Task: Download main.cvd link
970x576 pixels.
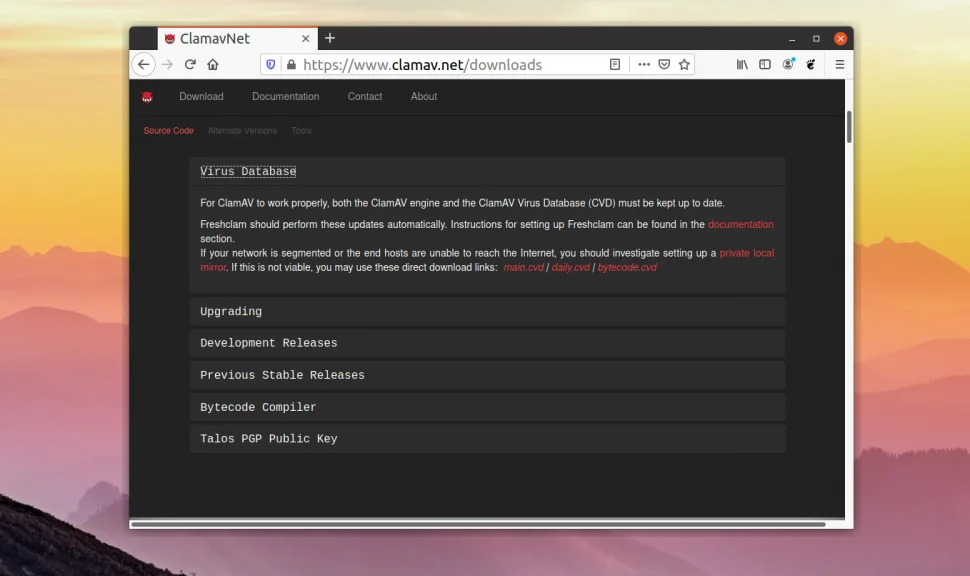Action: pos(523,267)
